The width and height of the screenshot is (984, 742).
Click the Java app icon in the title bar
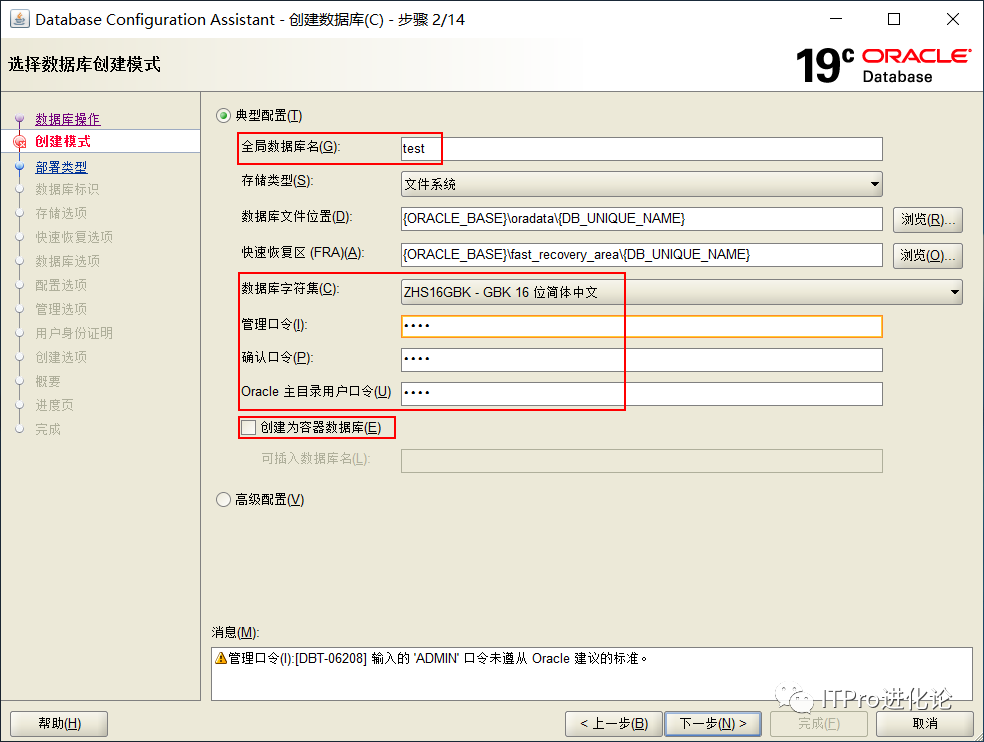point(19,19)
